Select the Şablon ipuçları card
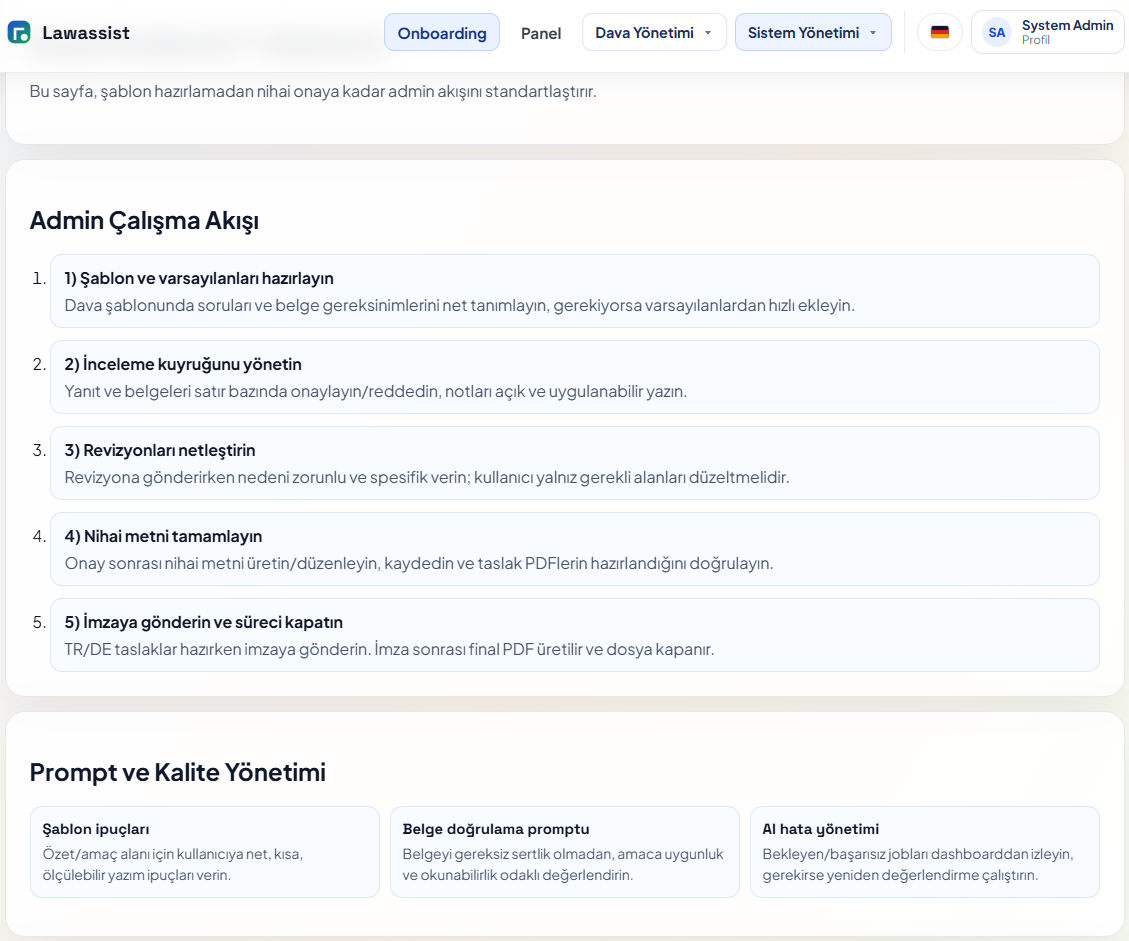 point(205,852)
